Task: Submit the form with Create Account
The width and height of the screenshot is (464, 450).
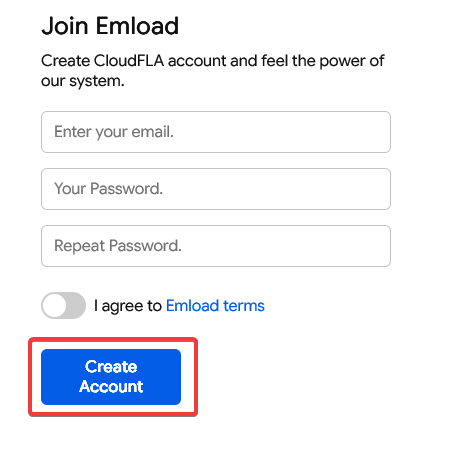Action: point(111,377)
